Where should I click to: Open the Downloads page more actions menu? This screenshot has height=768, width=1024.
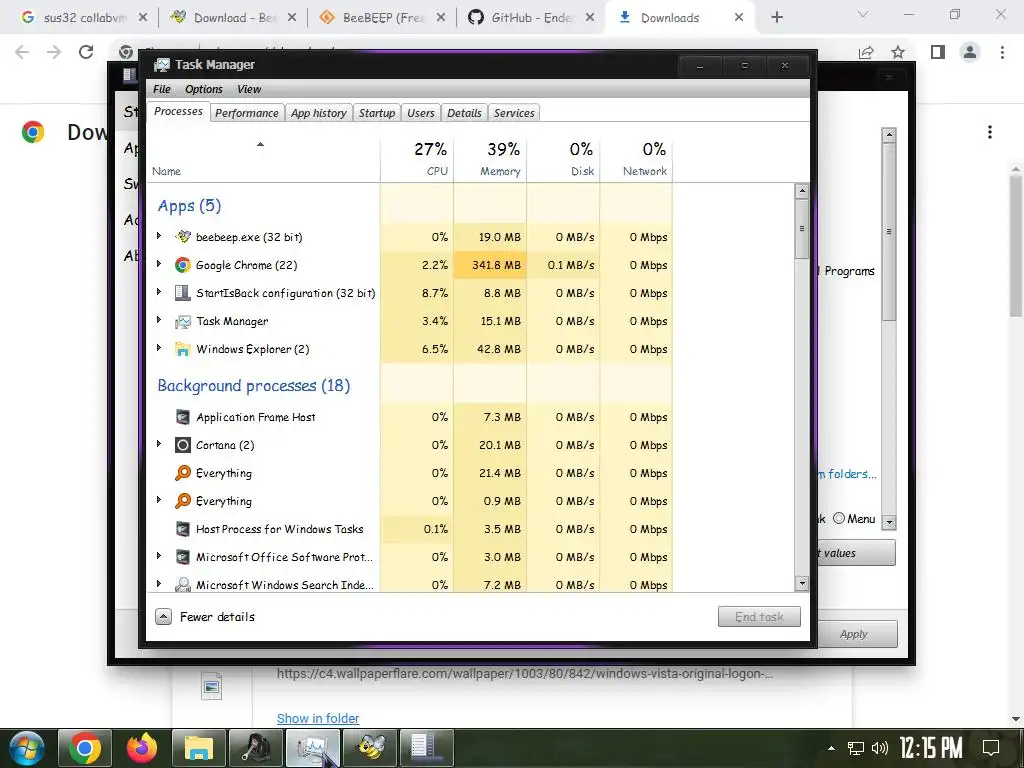990,133
